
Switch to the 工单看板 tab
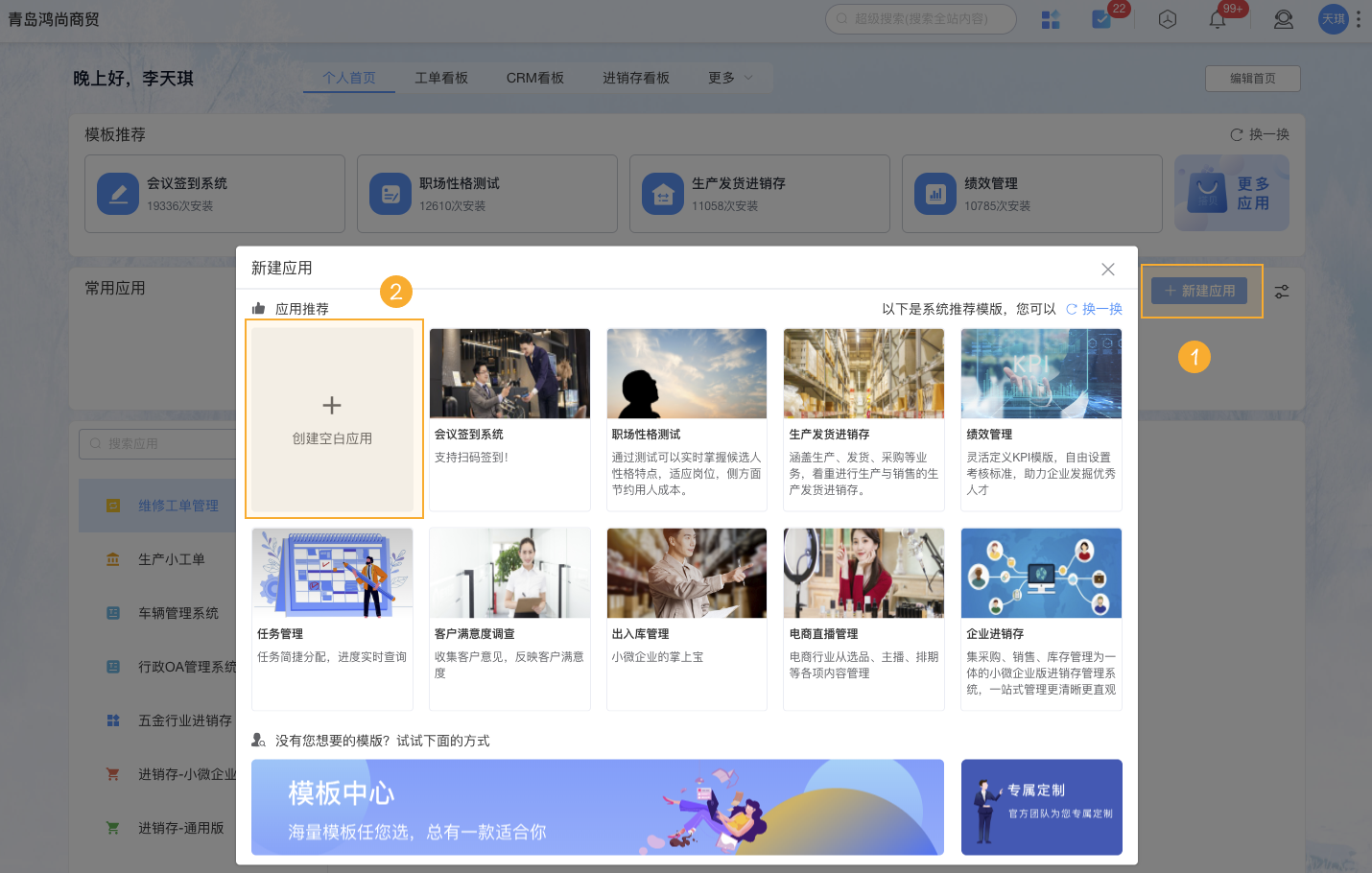click(440, 78)
